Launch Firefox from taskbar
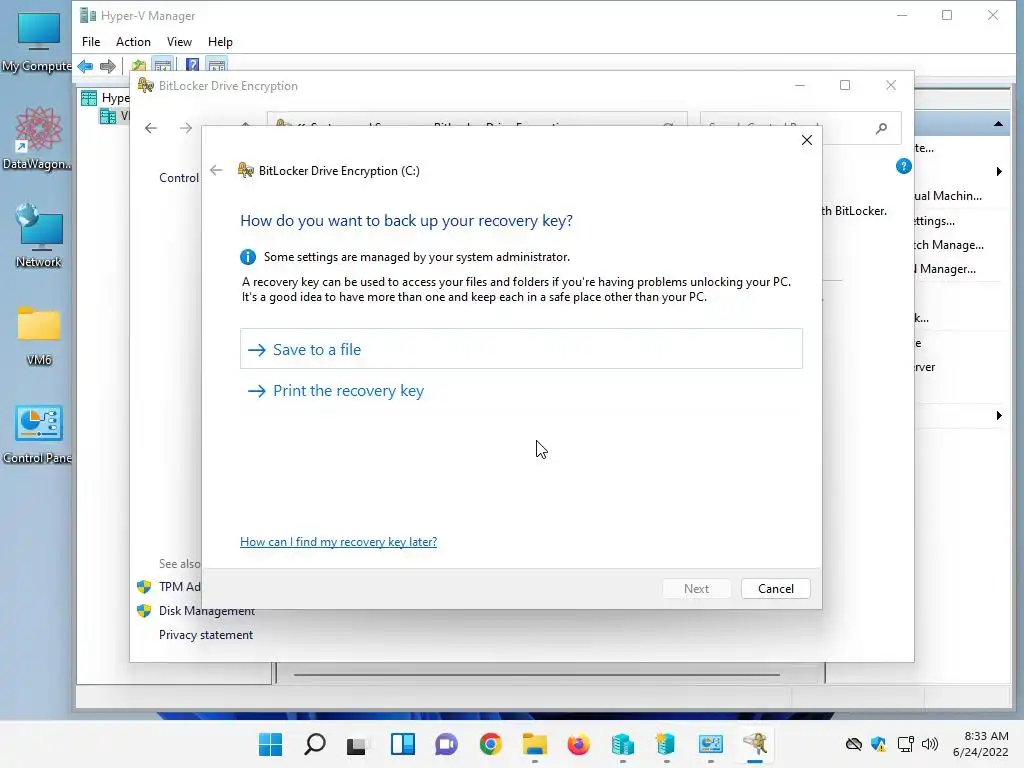Image resolution: width=1024 pixels, height=768 pixels. 579,744
